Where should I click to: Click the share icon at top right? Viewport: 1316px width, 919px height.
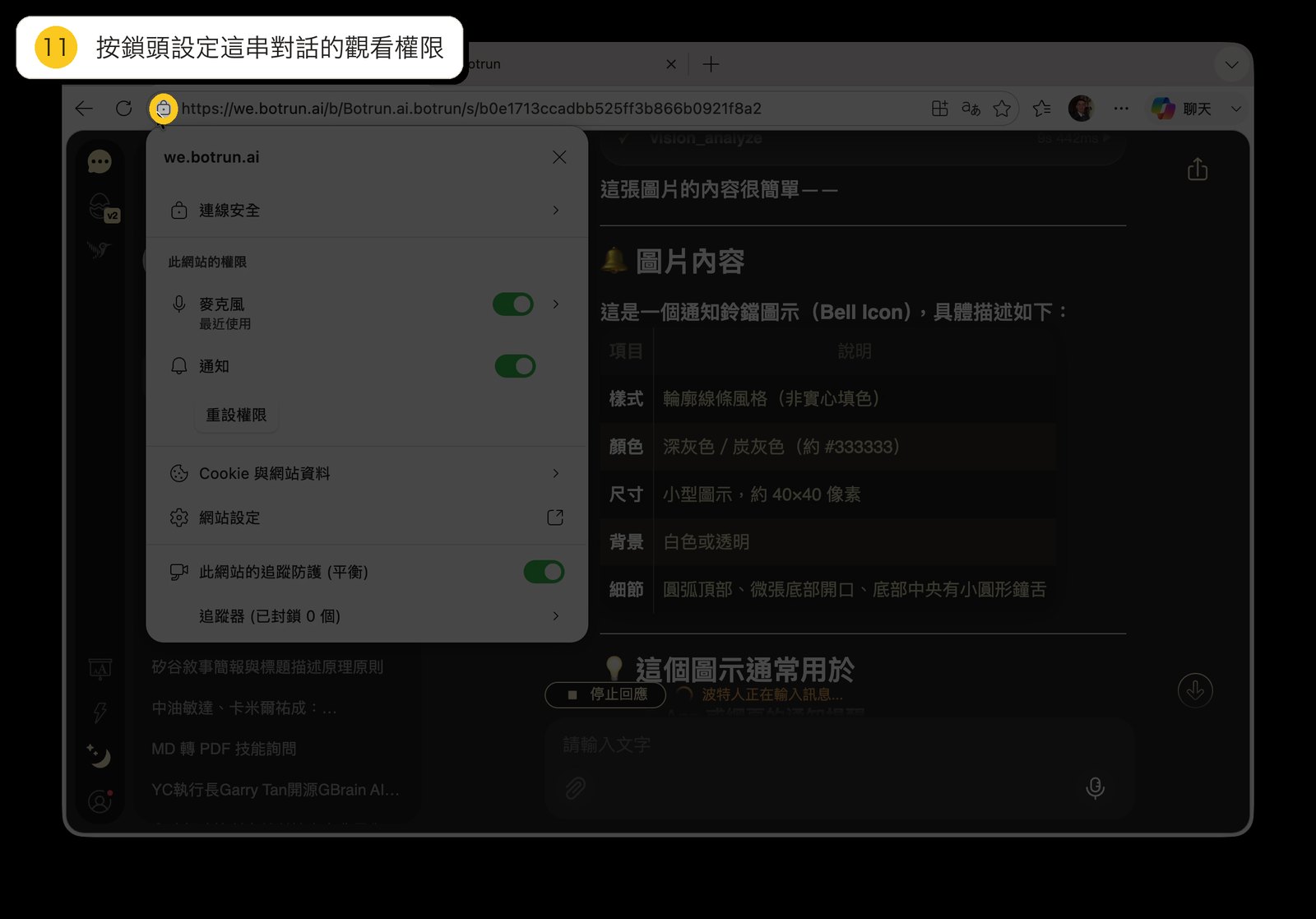(x=1198, y=169)
